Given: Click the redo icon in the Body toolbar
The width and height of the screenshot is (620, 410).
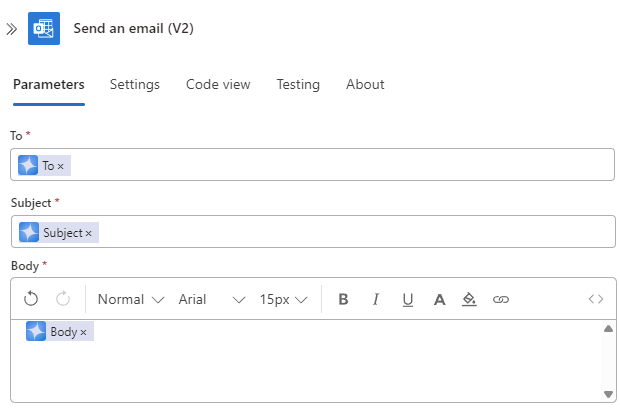Looking at the screenshot, I should click(x=63, y=299).
